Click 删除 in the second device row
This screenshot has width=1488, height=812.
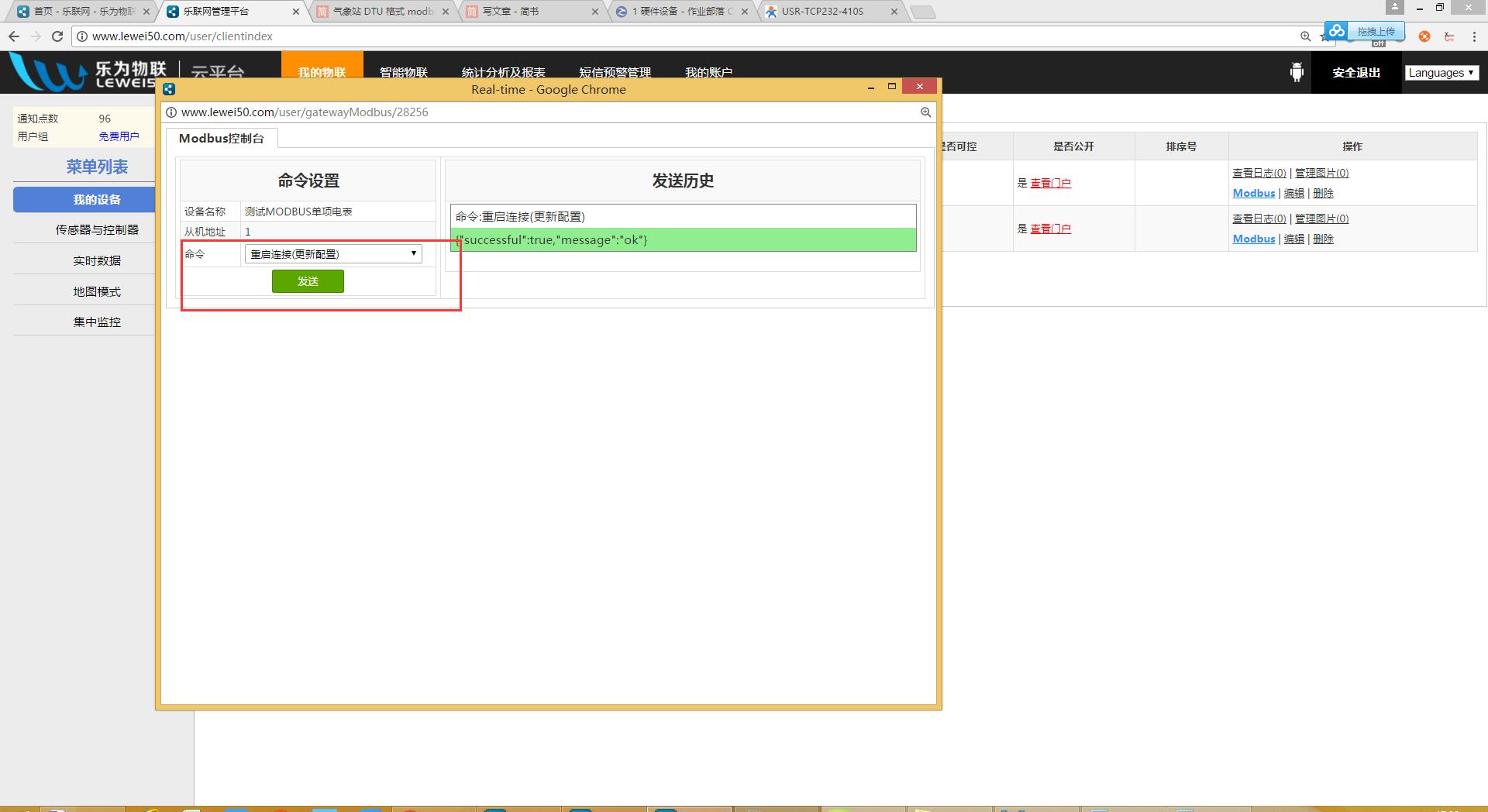(x=1323, y=239)
